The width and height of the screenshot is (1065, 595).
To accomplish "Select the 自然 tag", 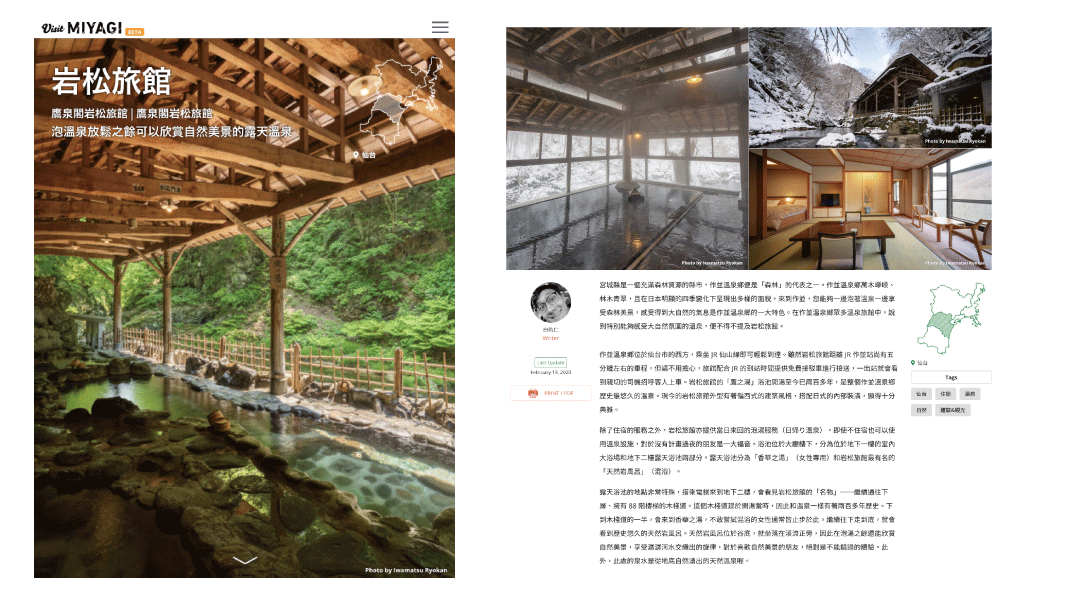I will (x=921, y=410).
